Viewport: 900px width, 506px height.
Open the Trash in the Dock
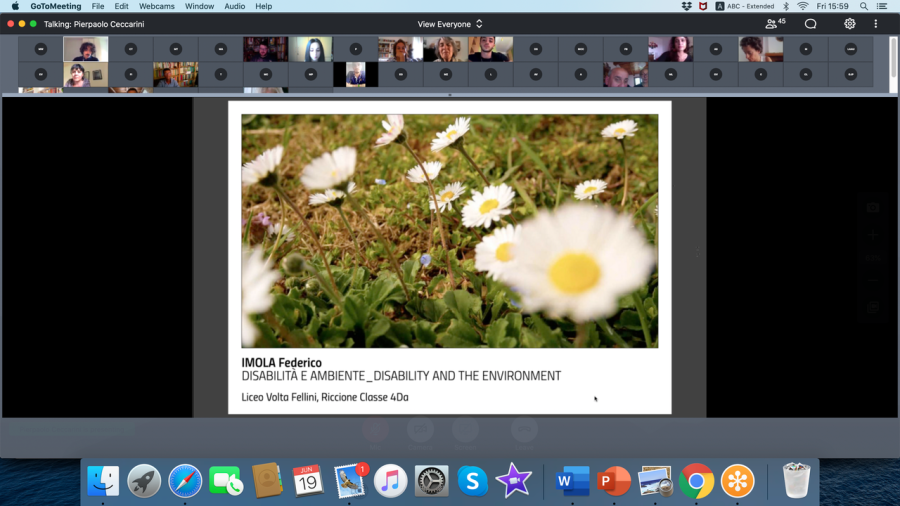[x=797, y=481]
